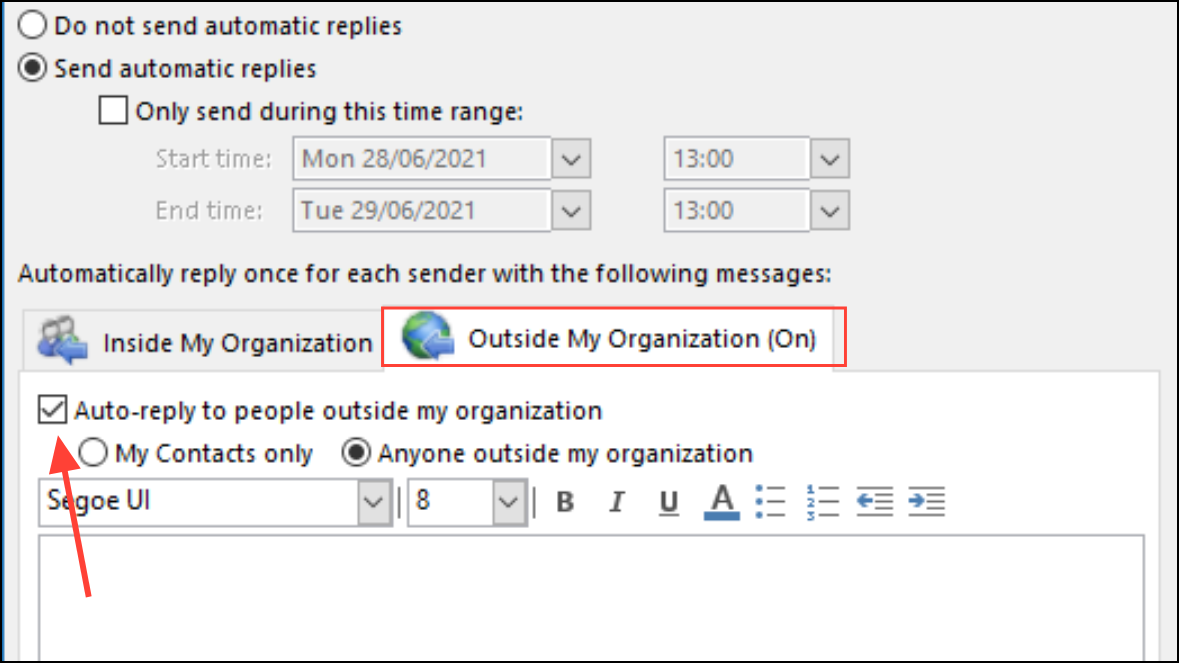Switch to Inside My Organization tab
The image size is (1179, 663).
(x=237, y=342)
